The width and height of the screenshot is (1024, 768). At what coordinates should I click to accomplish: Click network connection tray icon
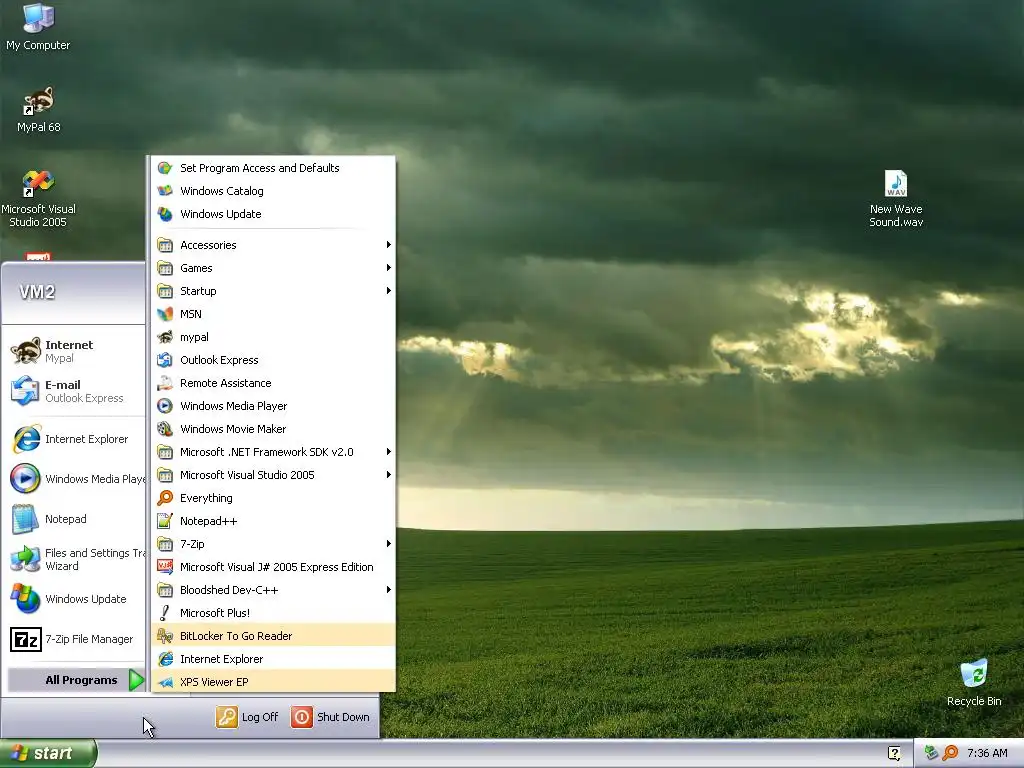pos(931,753)
